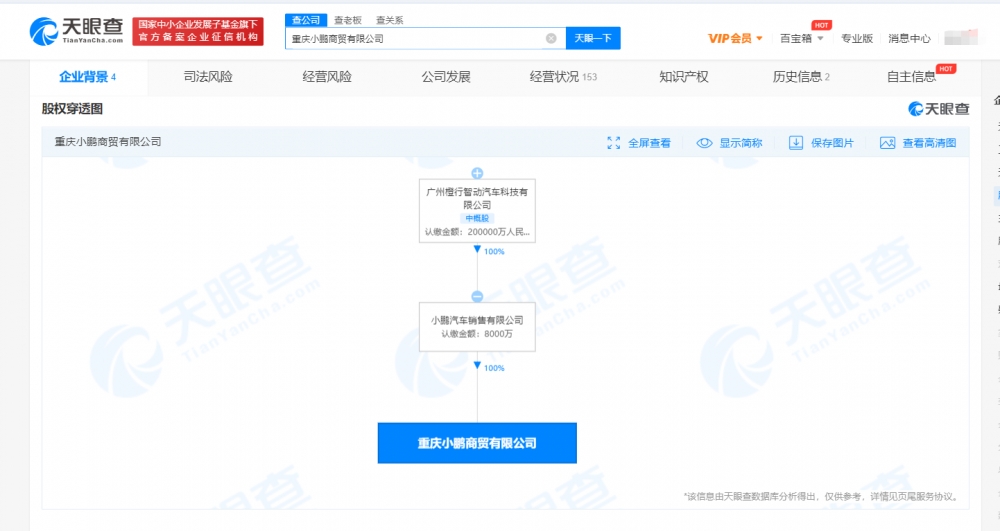Click the save image (保存图片) download icon
The height and width of the screenshot is (531, 1000).
click(796, 143)
